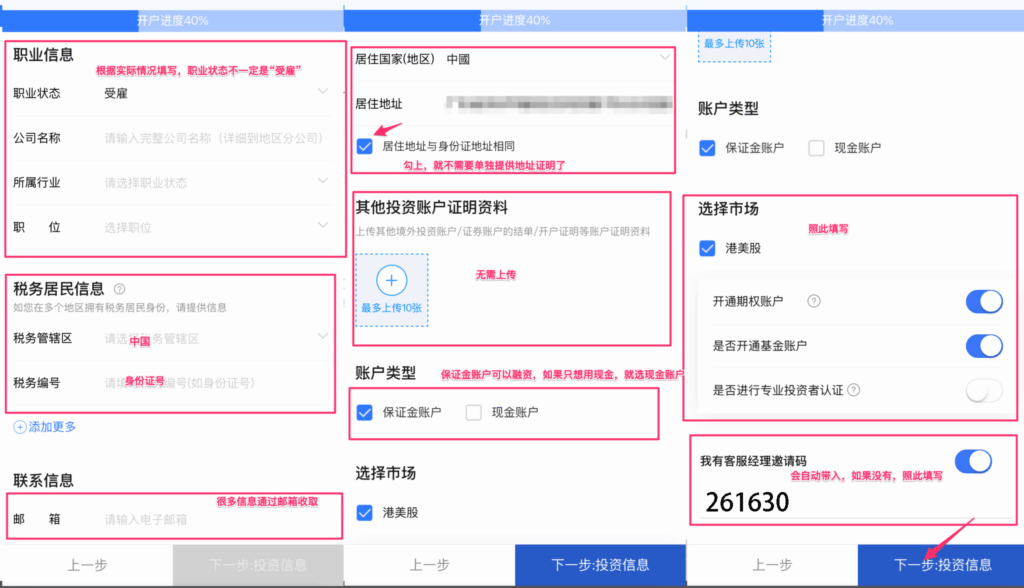The image size is (1024, 588).
Task: Click the 上一步 button on middle panel
Action: click(429, 564)
